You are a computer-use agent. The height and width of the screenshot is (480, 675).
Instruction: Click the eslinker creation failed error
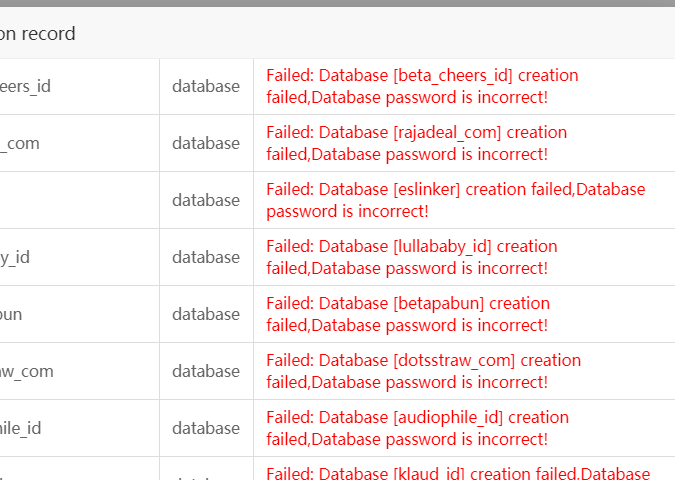coord(455,200)
